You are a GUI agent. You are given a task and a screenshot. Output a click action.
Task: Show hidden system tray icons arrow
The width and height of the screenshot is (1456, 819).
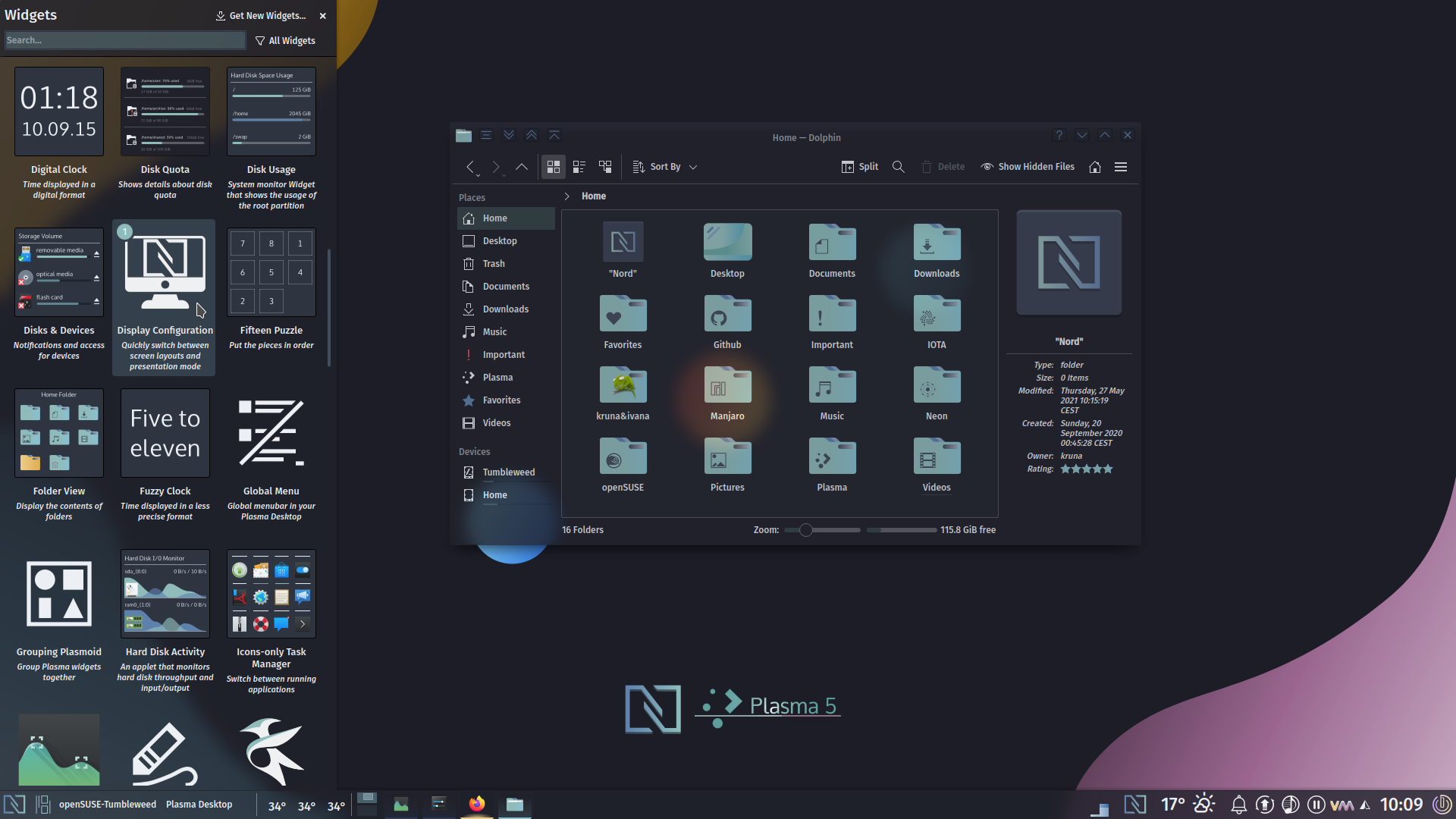click(1365, 805)
